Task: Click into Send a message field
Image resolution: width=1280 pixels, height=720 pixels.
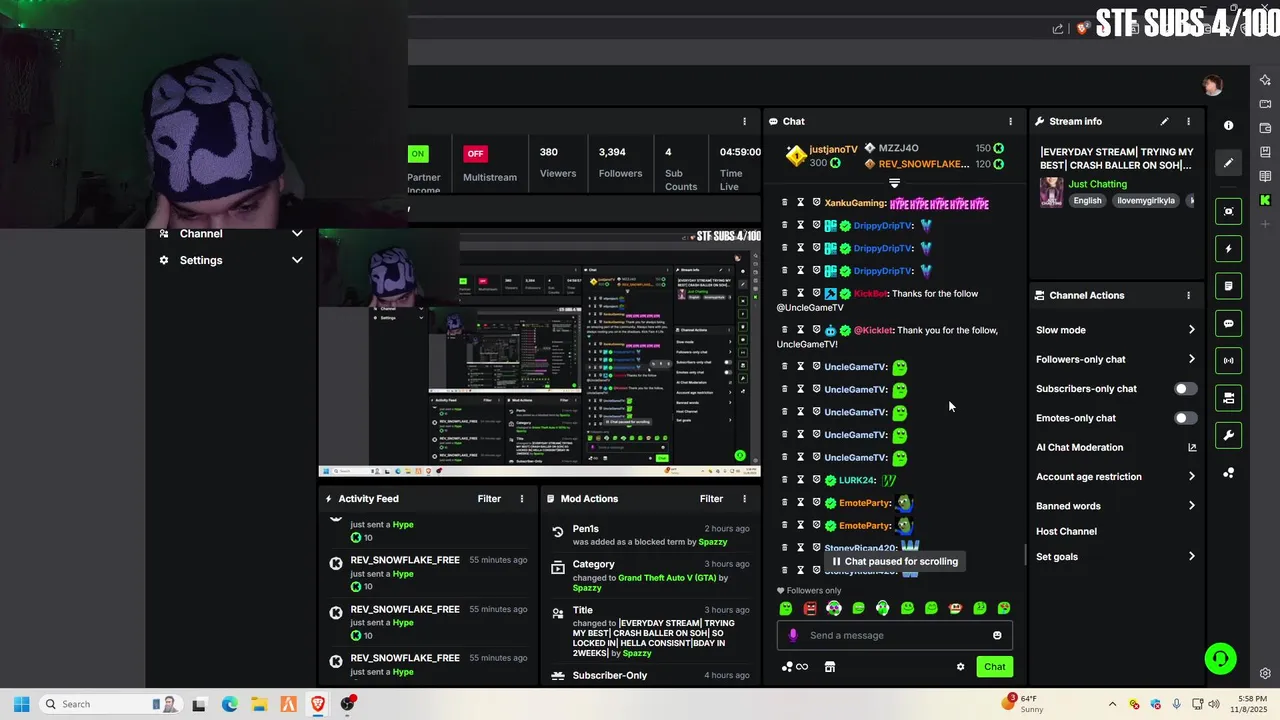Action: (895, 635)
